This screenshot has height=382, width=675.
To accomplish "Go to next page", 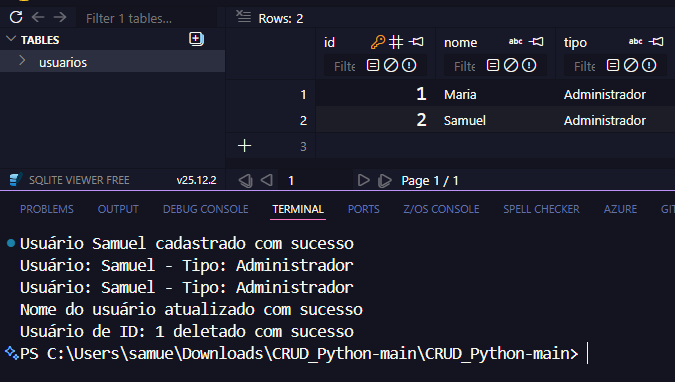I will pos(363,180).
